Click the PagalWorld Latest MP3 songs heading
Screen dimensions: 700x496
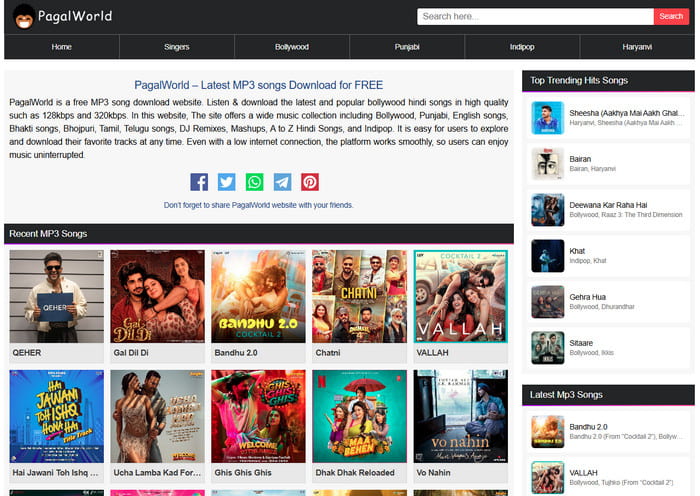258,85
